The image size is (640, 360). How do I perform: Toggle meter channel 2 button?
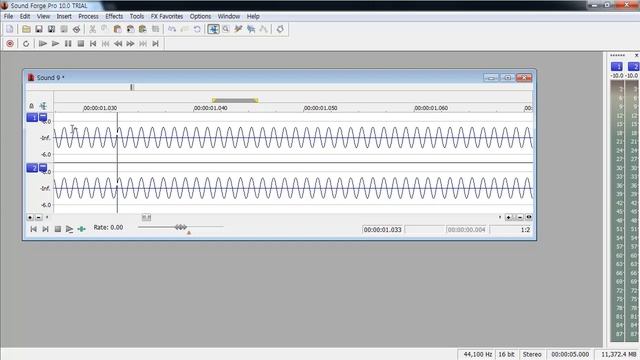(633, 67)
